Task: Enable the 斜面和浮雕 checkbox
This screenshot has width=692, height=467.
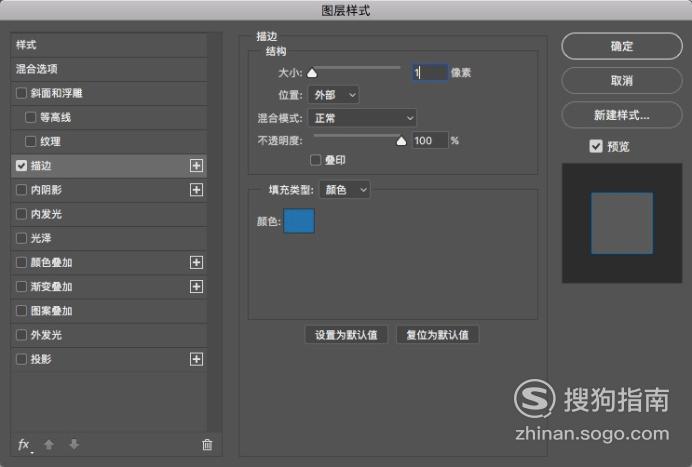Action: pyautogui.click(x=21, y=93)
